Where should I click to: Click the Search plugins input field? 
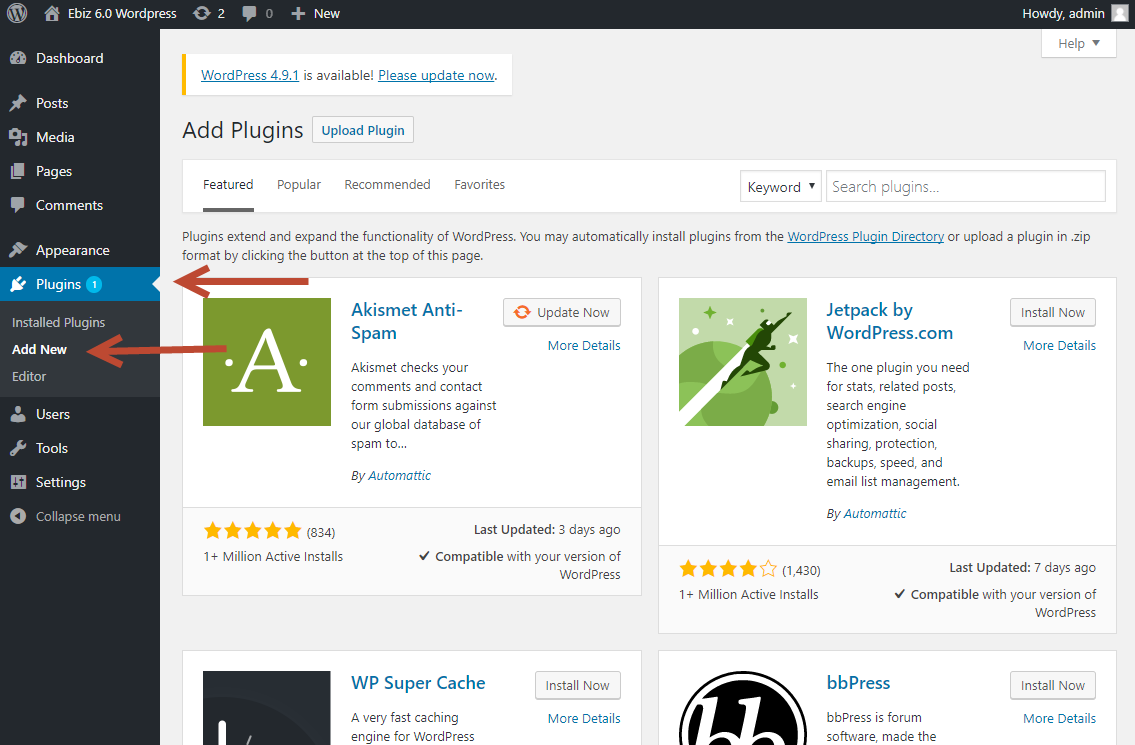966,186
